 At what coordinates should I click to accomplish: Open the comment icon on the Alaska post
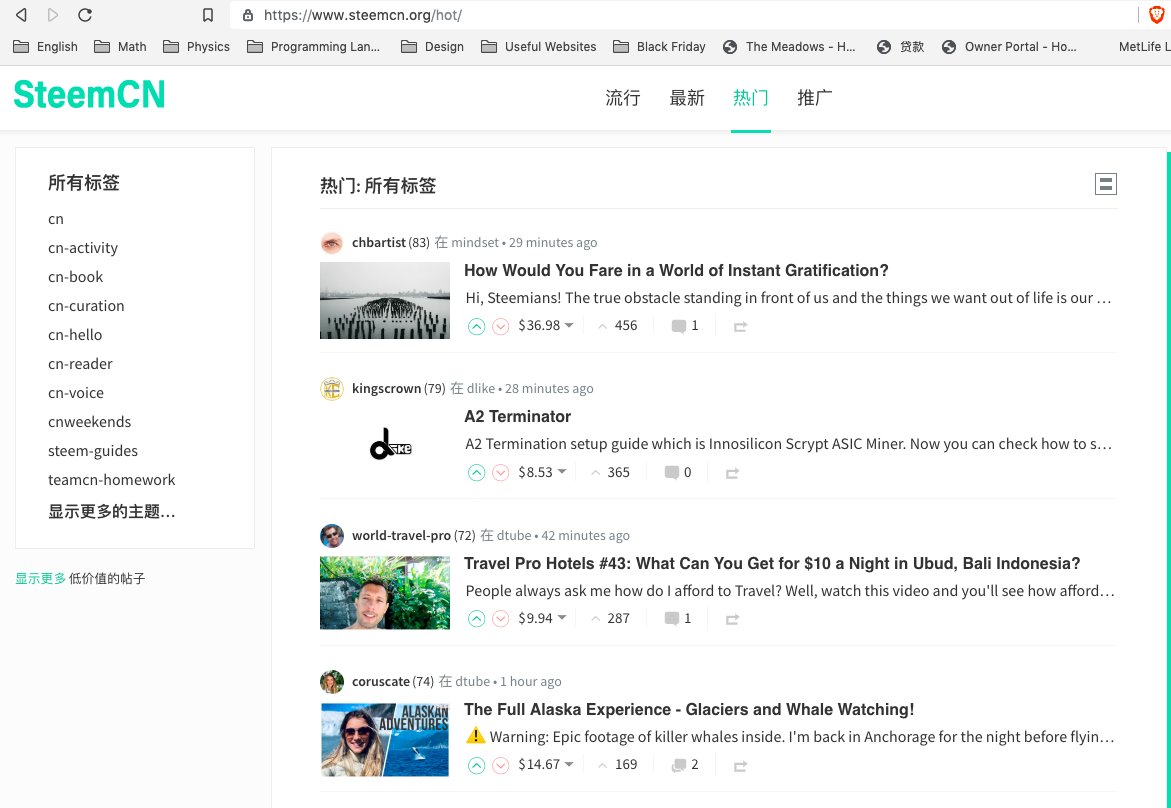[678, 764]
